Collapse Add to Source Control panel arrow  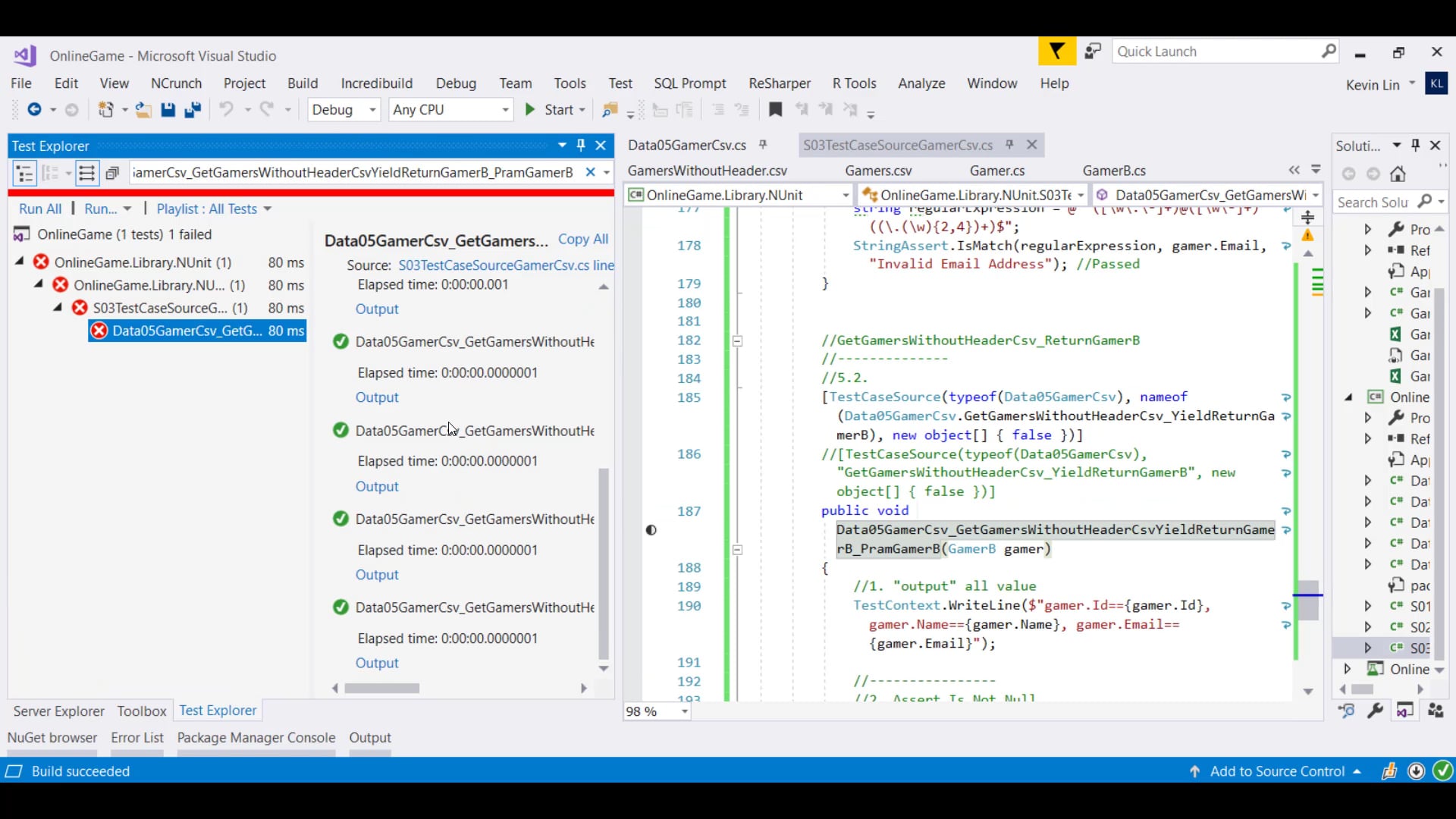pos(1357,771)
